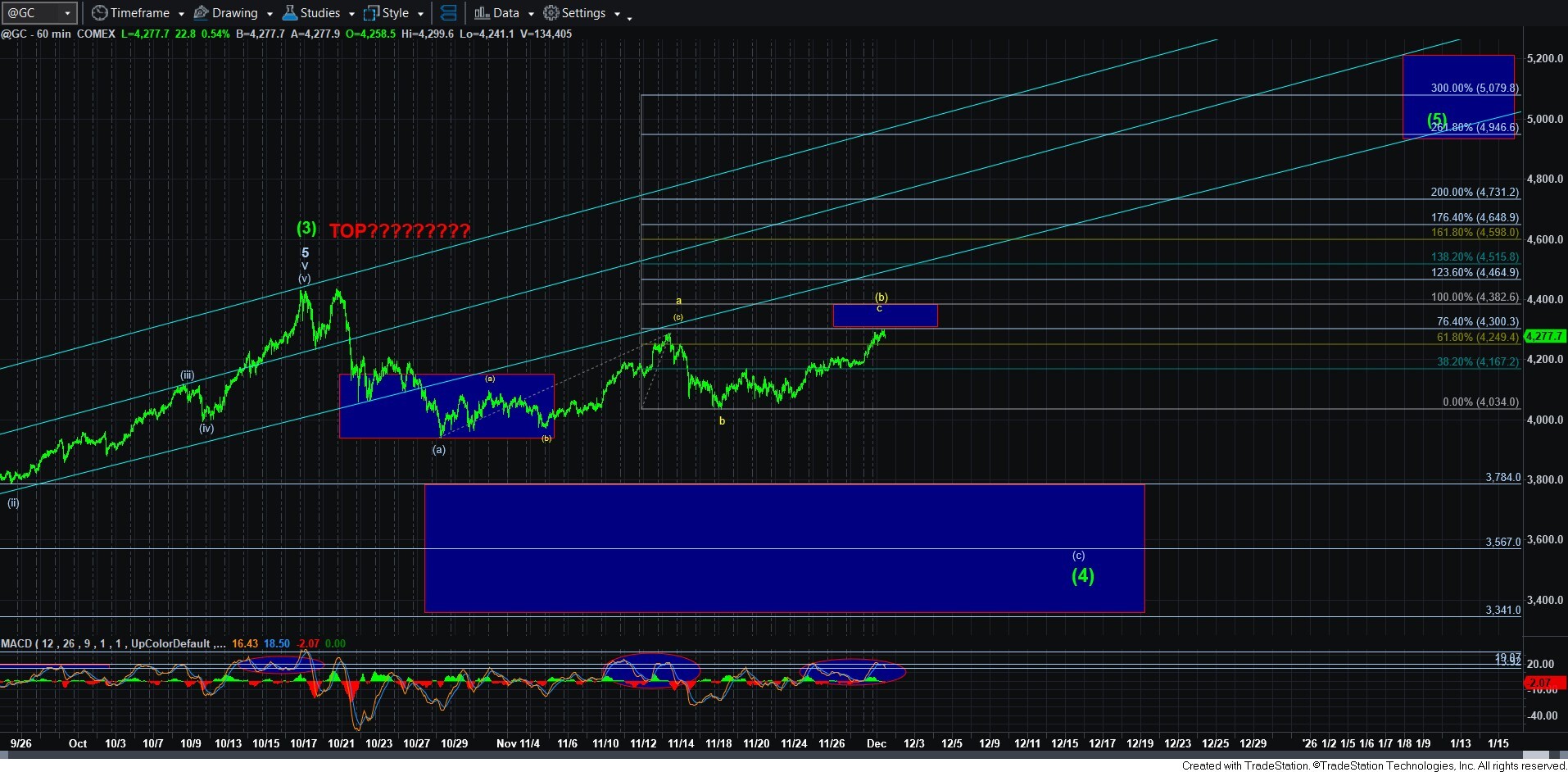
Task: Select the blue wave (5) target box
Action: click(x=1458, y=97)
